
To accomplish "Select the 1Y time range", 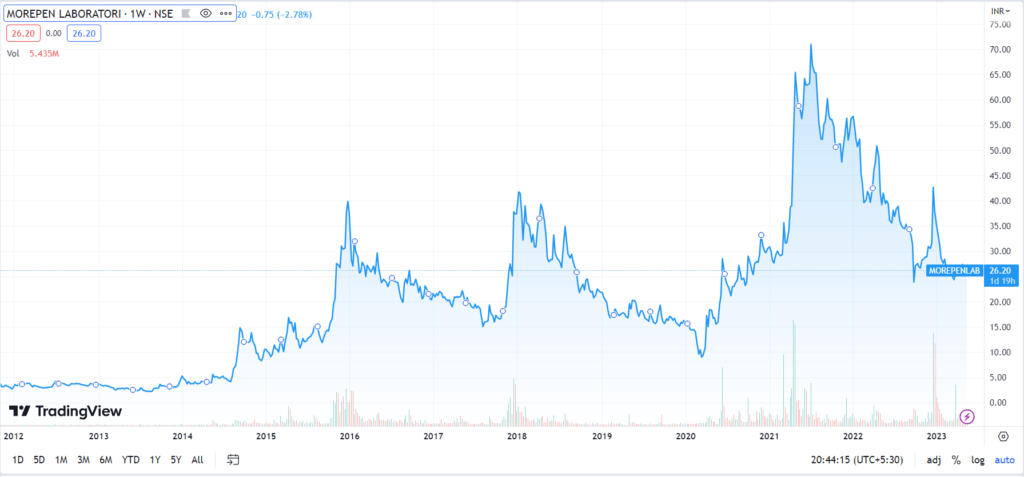I will point(154,460).
